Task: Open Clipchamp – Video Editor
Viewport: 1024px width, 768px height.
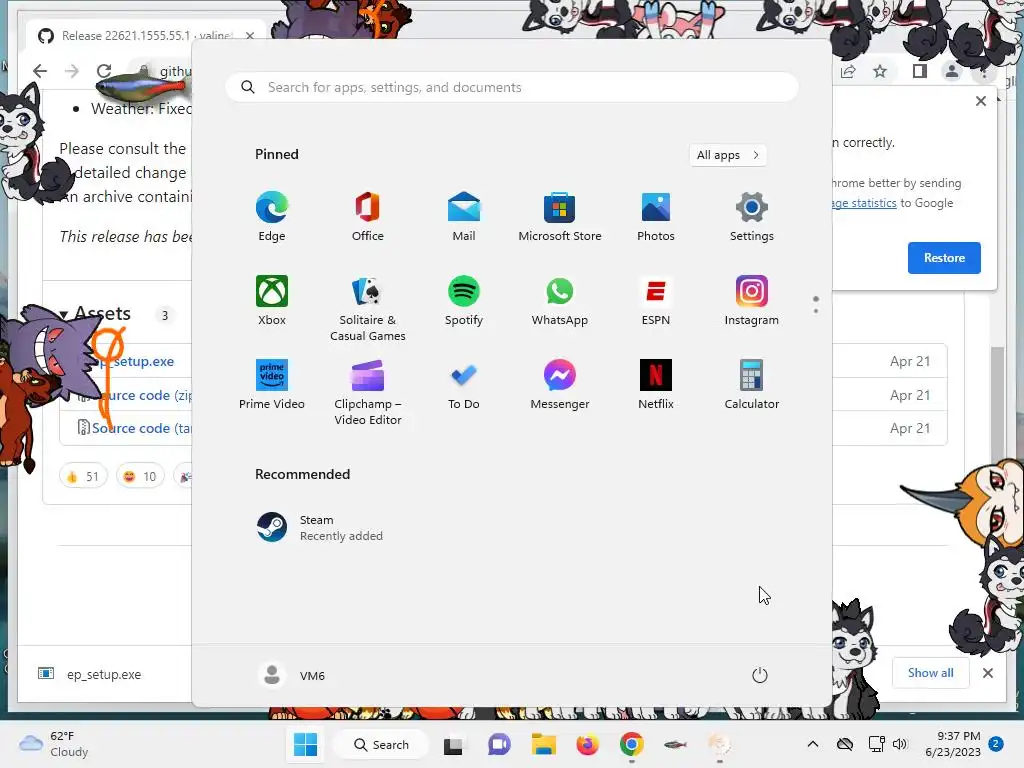Action: click(x=368, y=392)
